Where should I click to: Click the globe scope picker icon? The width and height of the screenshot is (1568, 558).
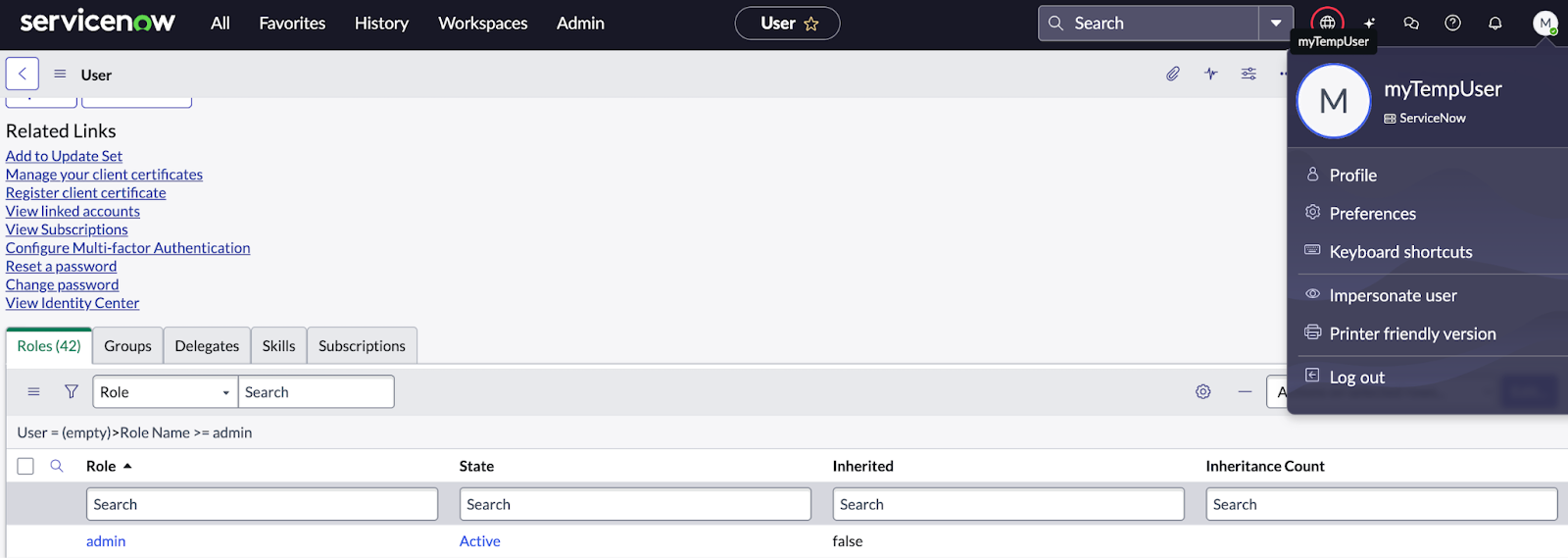(1327, 23)
